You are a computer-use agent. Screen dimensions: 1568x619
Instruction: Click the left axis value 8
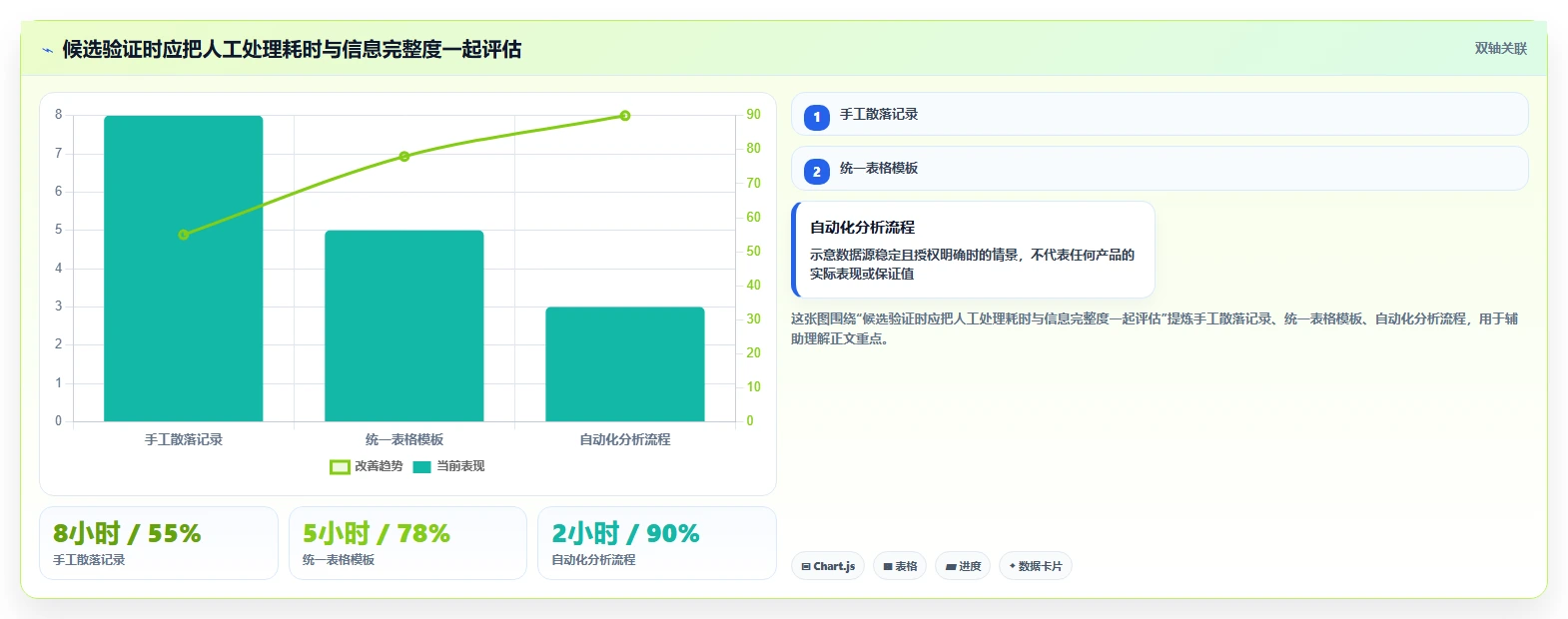click(58, 115)
